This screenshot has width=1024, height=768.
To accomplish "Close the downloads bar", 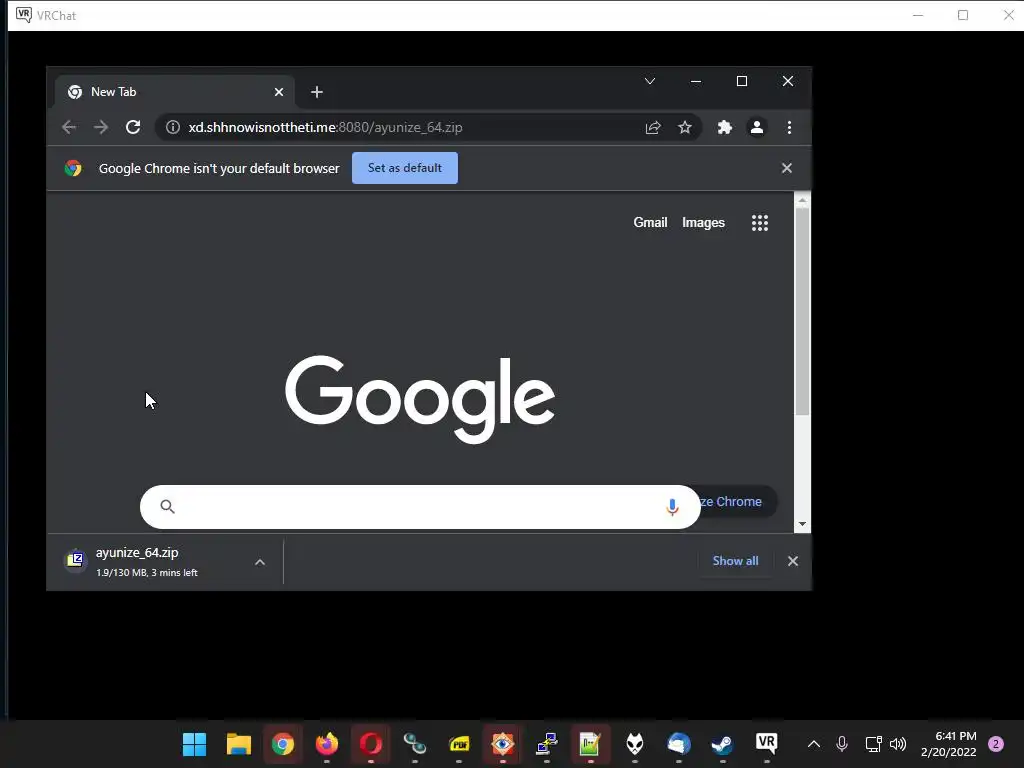I will [793, 561].
